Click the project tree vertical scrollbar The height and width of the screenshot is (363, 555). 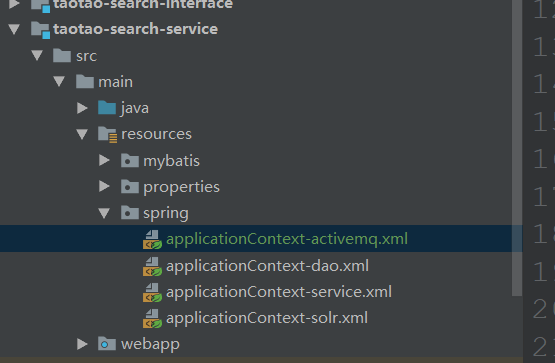517,148
